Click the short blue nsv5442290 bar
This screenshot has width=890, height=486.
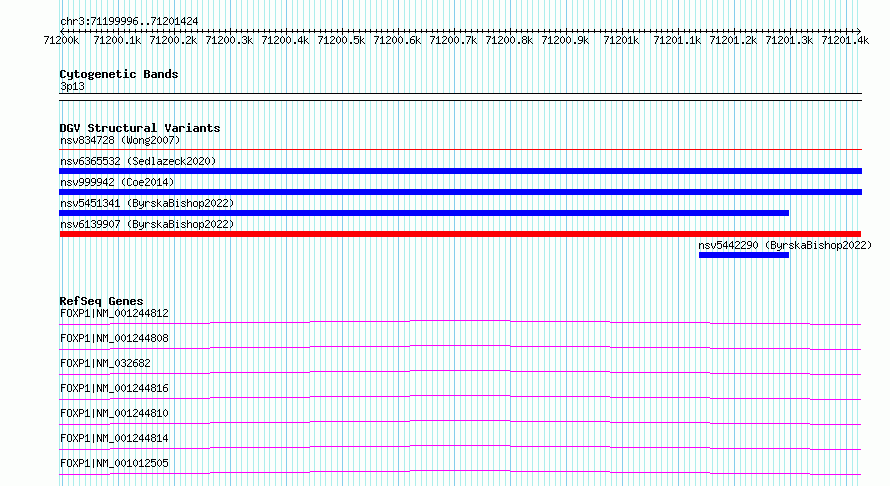coord(744,255)
